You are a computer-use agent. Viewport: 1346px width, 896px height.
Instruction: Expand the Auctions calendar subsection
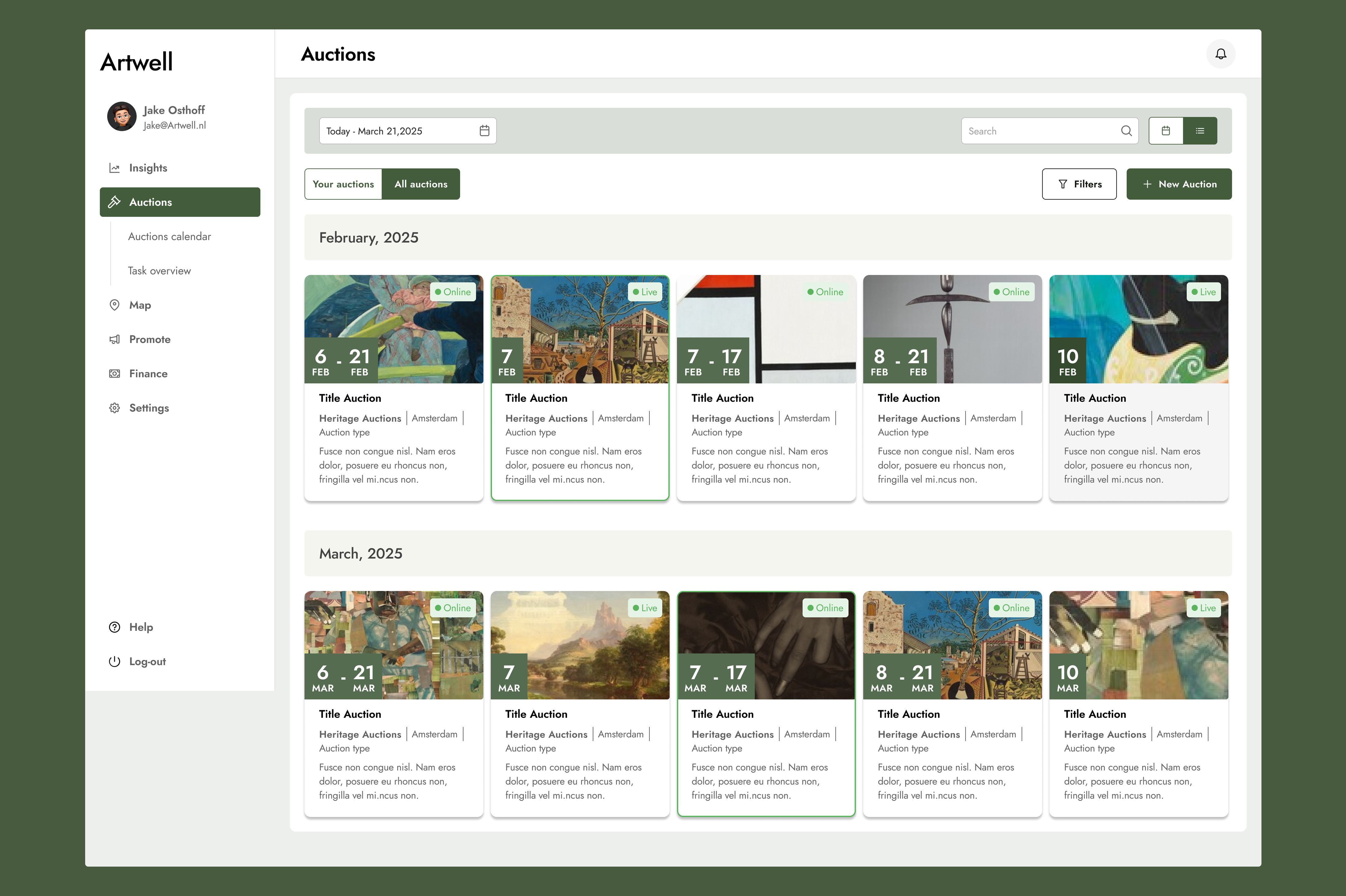pyautogui.click(x=169, y=236)
